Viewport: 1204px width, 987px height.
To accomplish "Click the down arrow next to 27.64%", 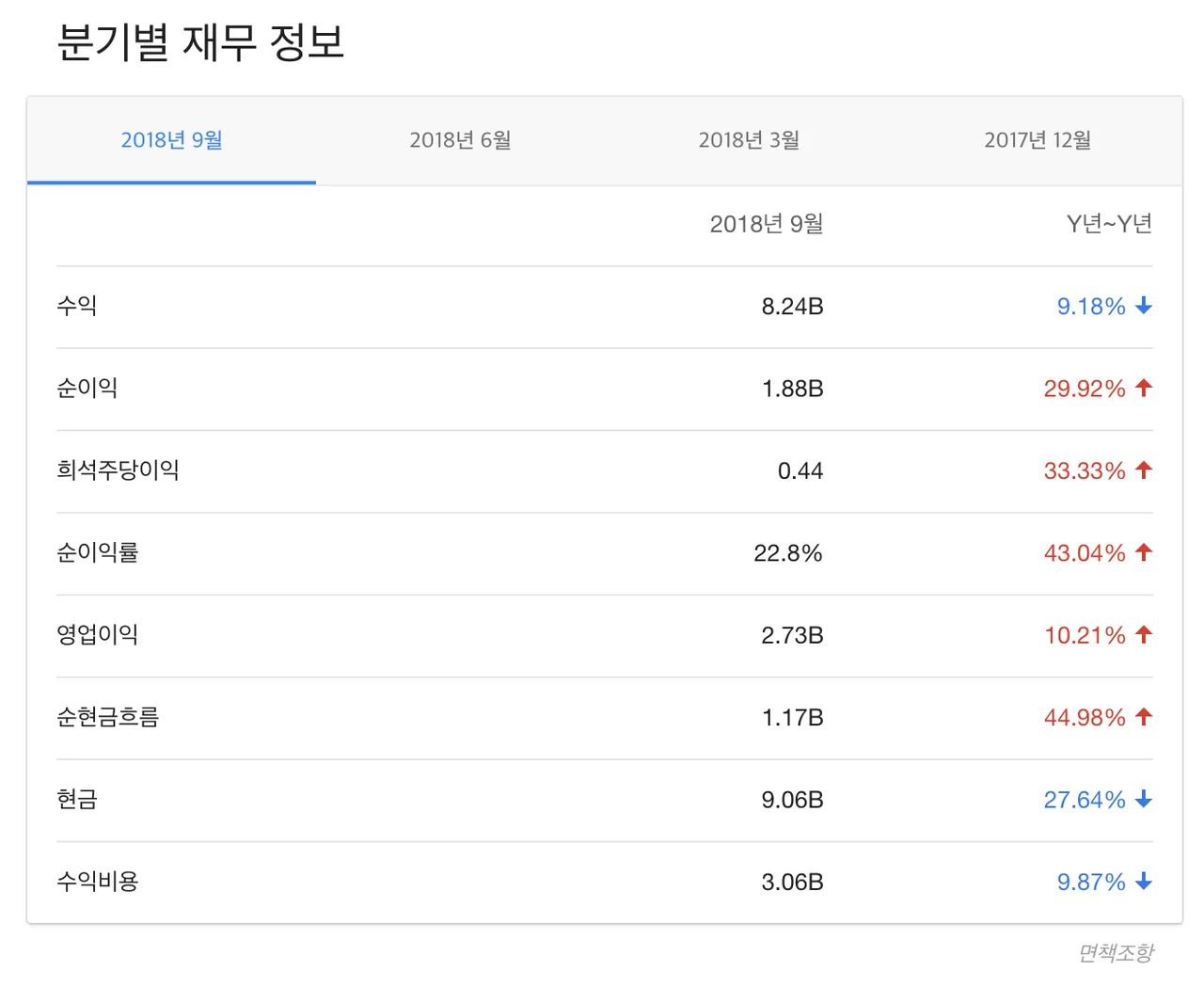I will coord(1144,799).
